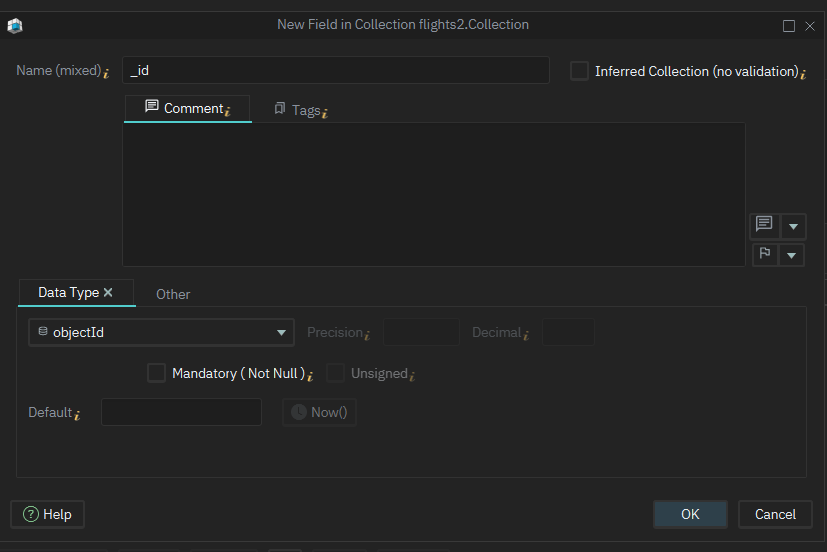Screen dimensions: 827x552
Task: Close the New Field dialog window
Action: [810, 26]
